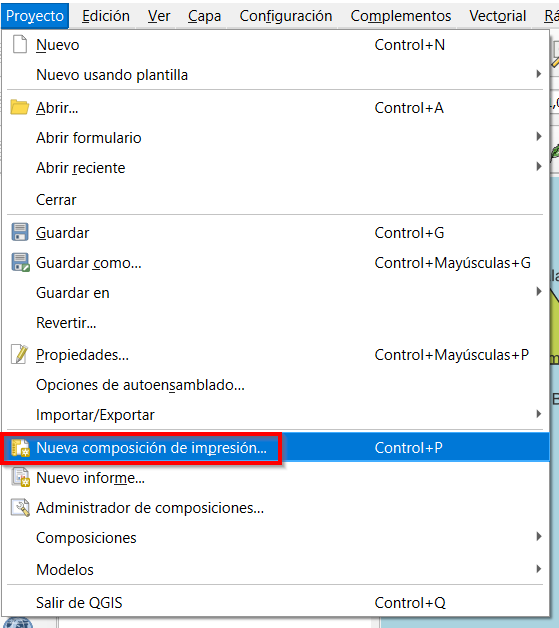Open the Complementos menu
The width and height of the screenshot is (559, 628).
click(401, 16)
